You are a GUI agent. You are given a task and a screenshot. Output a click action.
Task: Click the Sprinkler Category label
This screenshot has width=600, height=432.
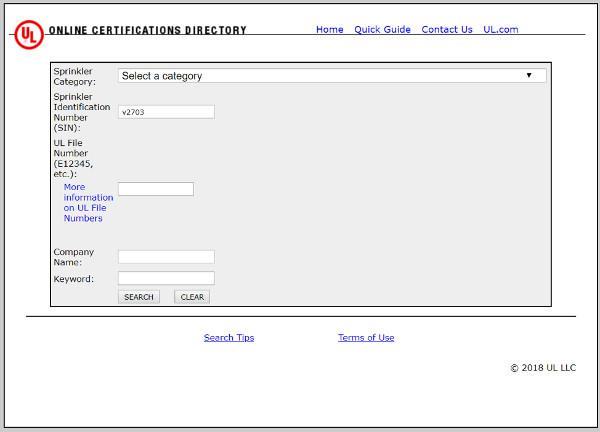pos(74,76)
